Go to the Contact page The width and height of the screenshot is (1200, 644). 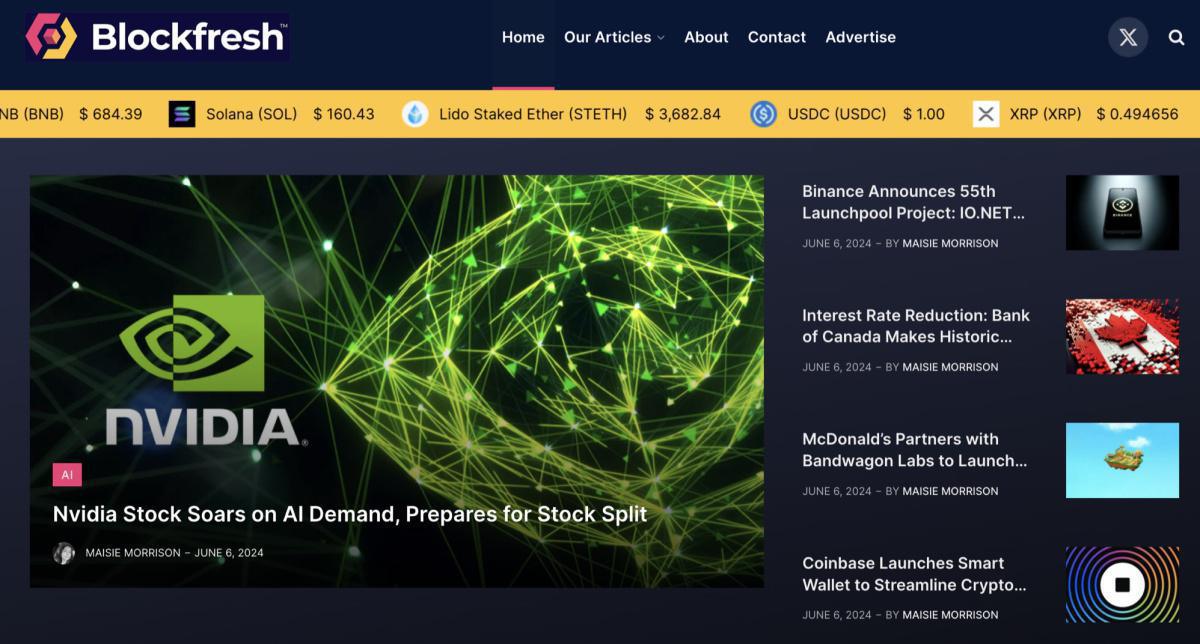777,37
